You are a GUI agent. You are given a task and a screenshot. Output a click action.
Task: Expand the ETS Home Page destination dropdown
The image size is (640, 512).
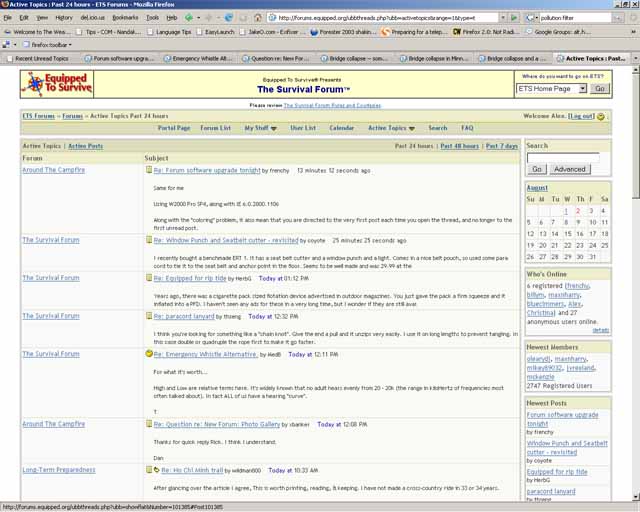point(582,89)
